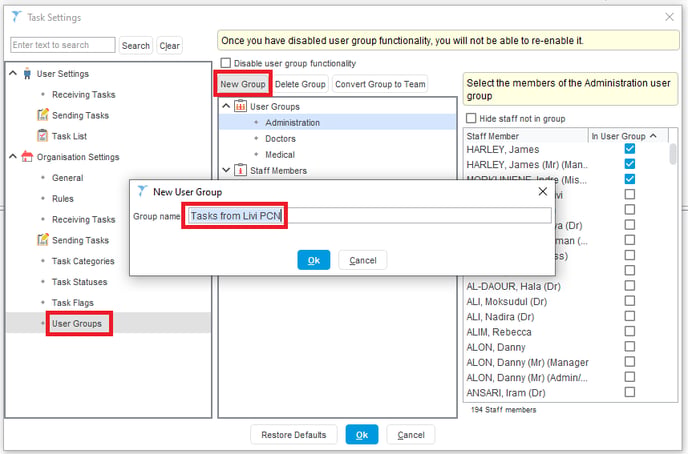Click the Task Settings window logo icon

tap(16, 17)
